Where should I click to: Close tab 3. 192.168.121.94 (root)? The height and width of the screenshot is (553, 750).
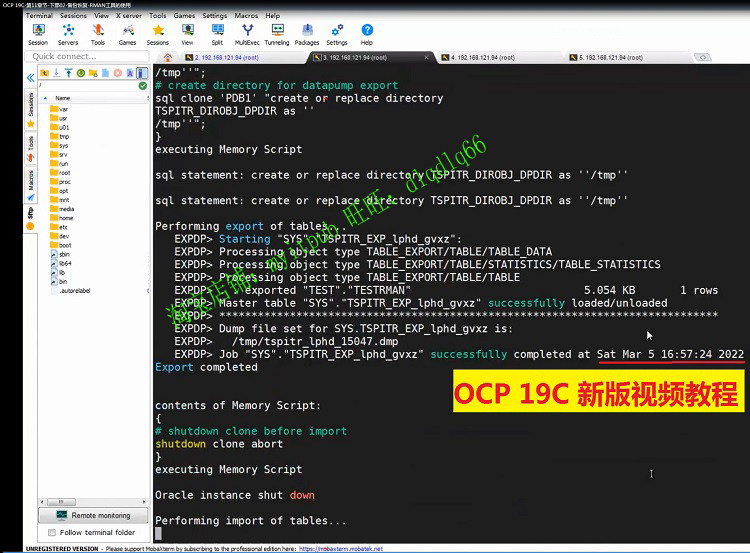click(x=426, y=57)
